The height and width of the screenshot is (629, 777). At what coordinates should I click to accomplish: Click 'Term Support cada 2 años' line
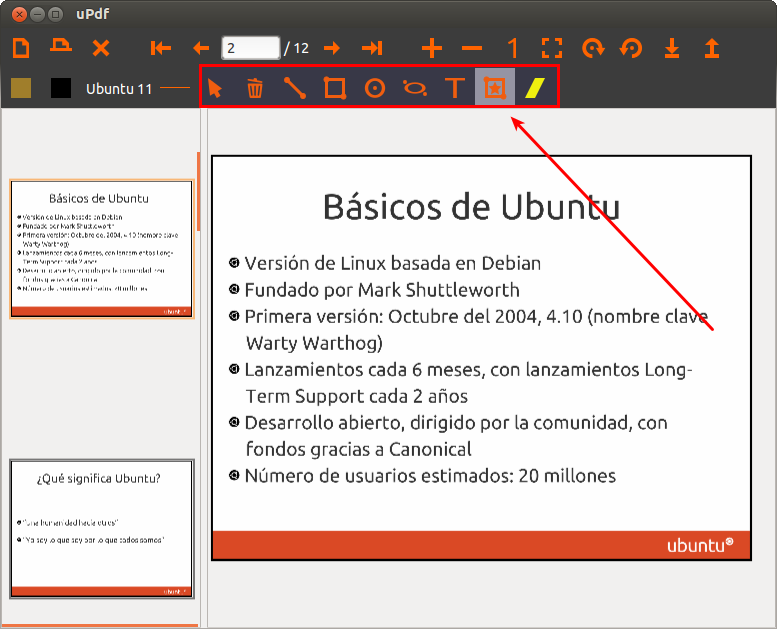tap(357, 397)
